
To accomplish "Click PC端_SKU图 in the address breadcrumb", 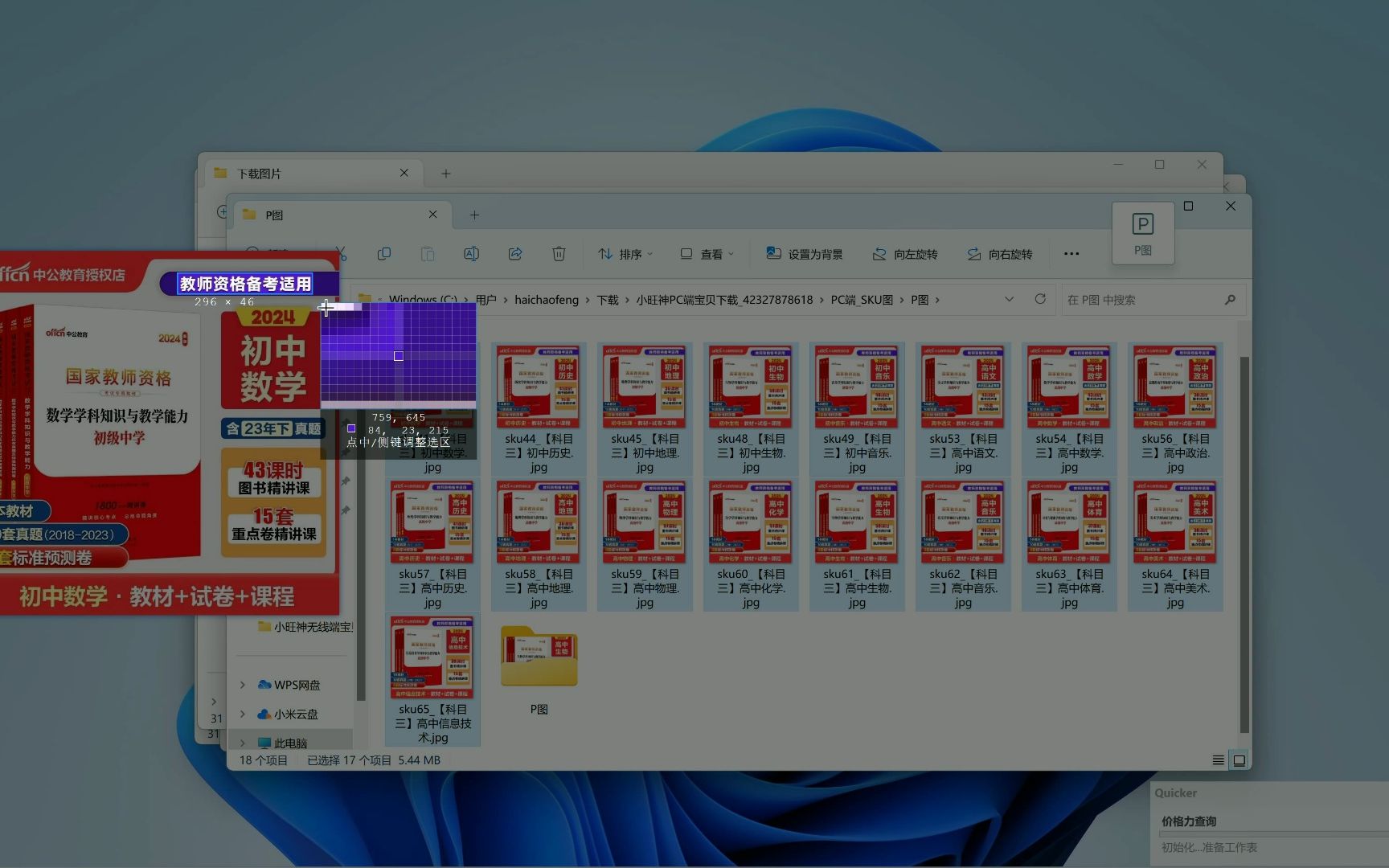I will point(862,300).
